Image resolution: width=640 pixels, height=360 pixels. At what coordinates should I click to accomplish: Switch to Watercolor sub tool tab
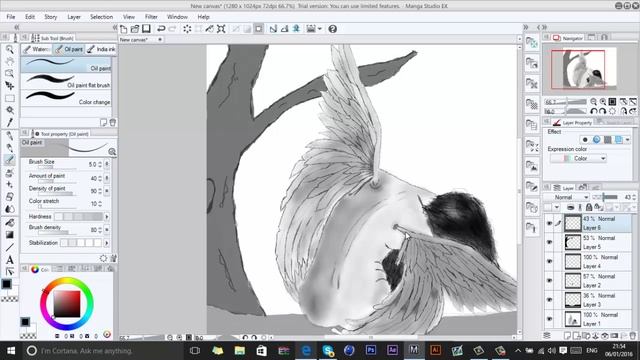pos(37,49)
